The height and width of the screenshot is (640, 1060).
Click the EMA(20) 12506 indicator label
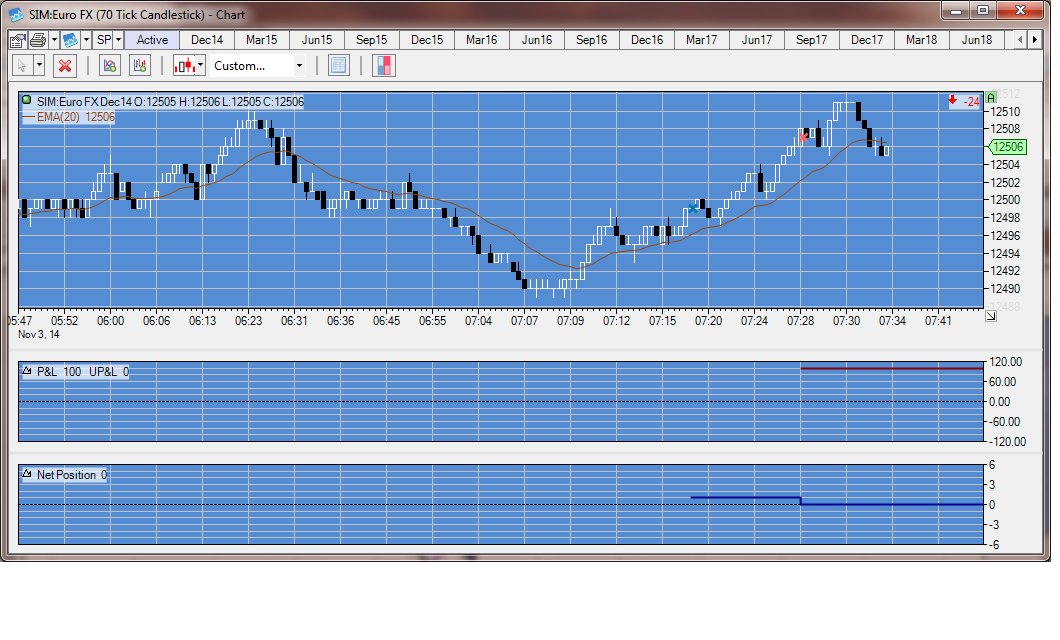point(68,117)
